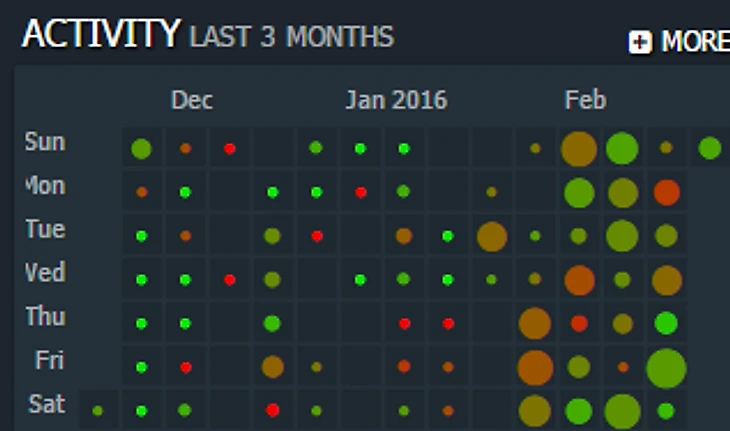Select the medium brown Friday dot in late Dec

point(273,367)
